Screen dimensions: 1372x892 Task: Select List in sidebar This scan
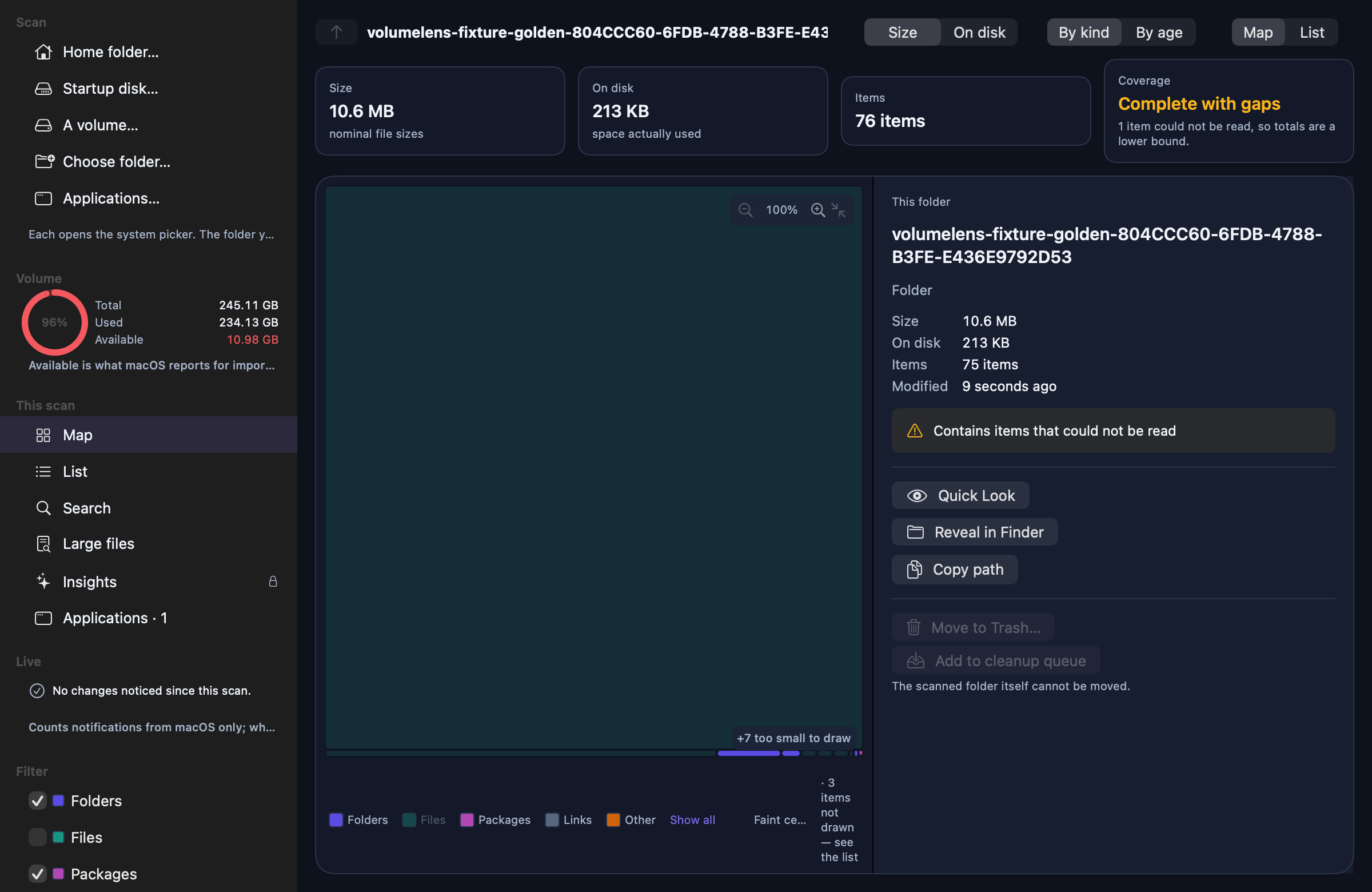(x=149, y=472)
